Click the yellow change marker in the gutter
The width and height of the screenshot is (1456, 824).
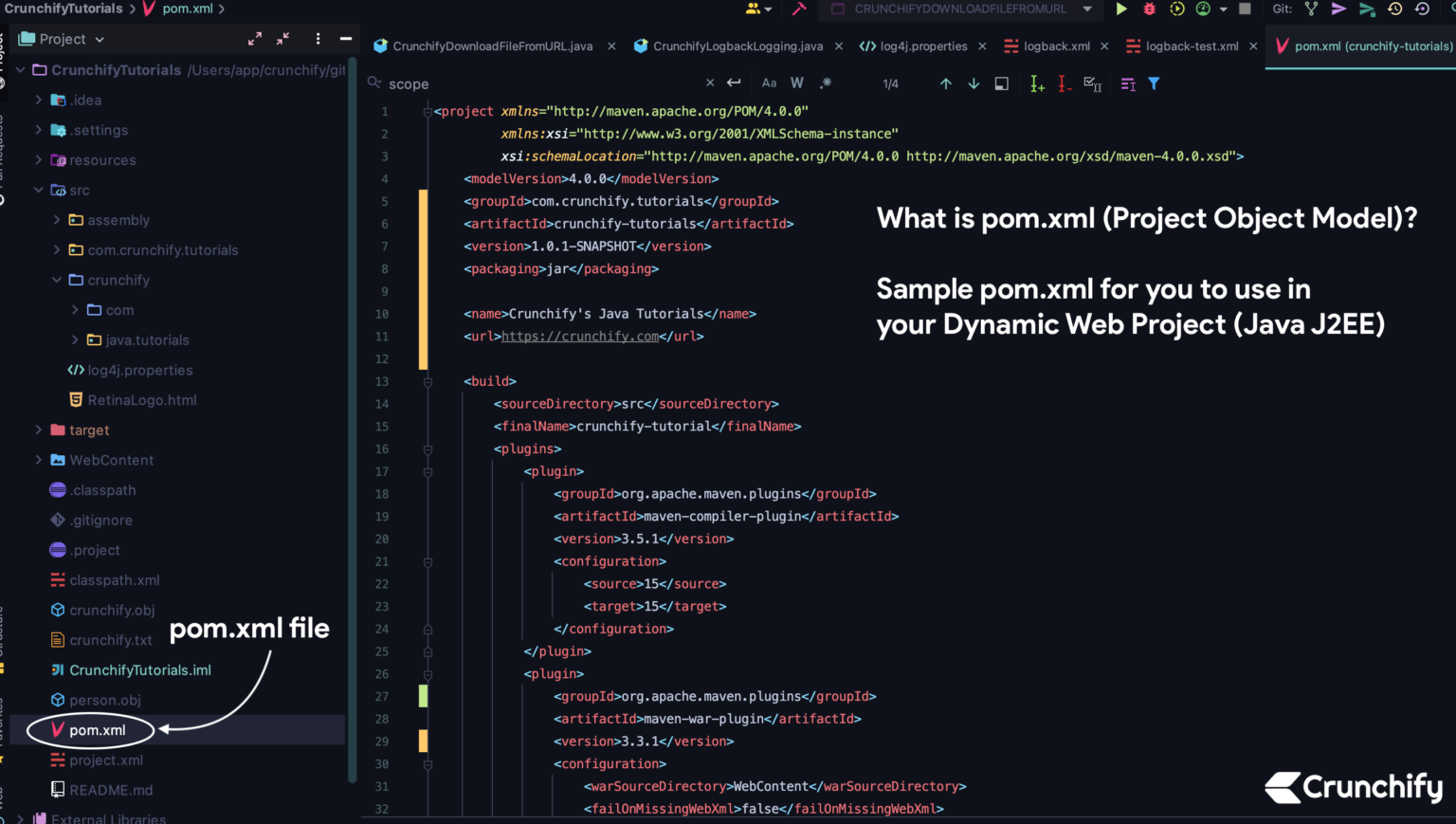(x=423, y=275)
